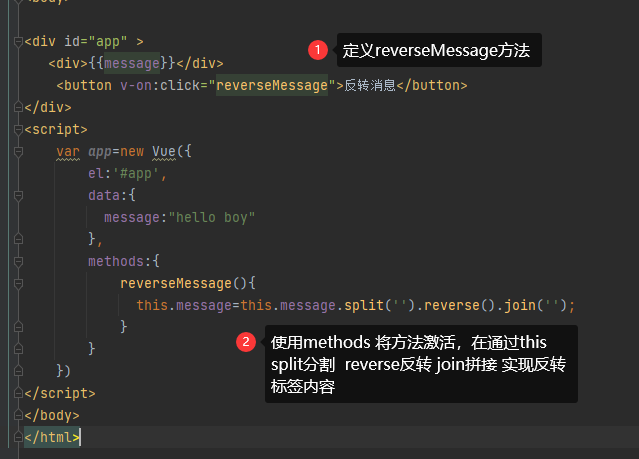Collapse the <script> block fold marker
The image size is (639, 459).
point(18,130)
